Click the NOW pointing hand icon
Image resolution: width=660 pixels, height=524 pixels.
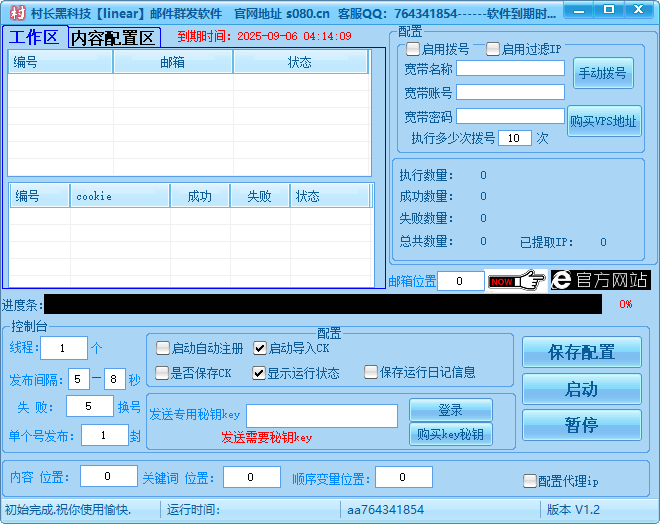click(x=516, y=281)
